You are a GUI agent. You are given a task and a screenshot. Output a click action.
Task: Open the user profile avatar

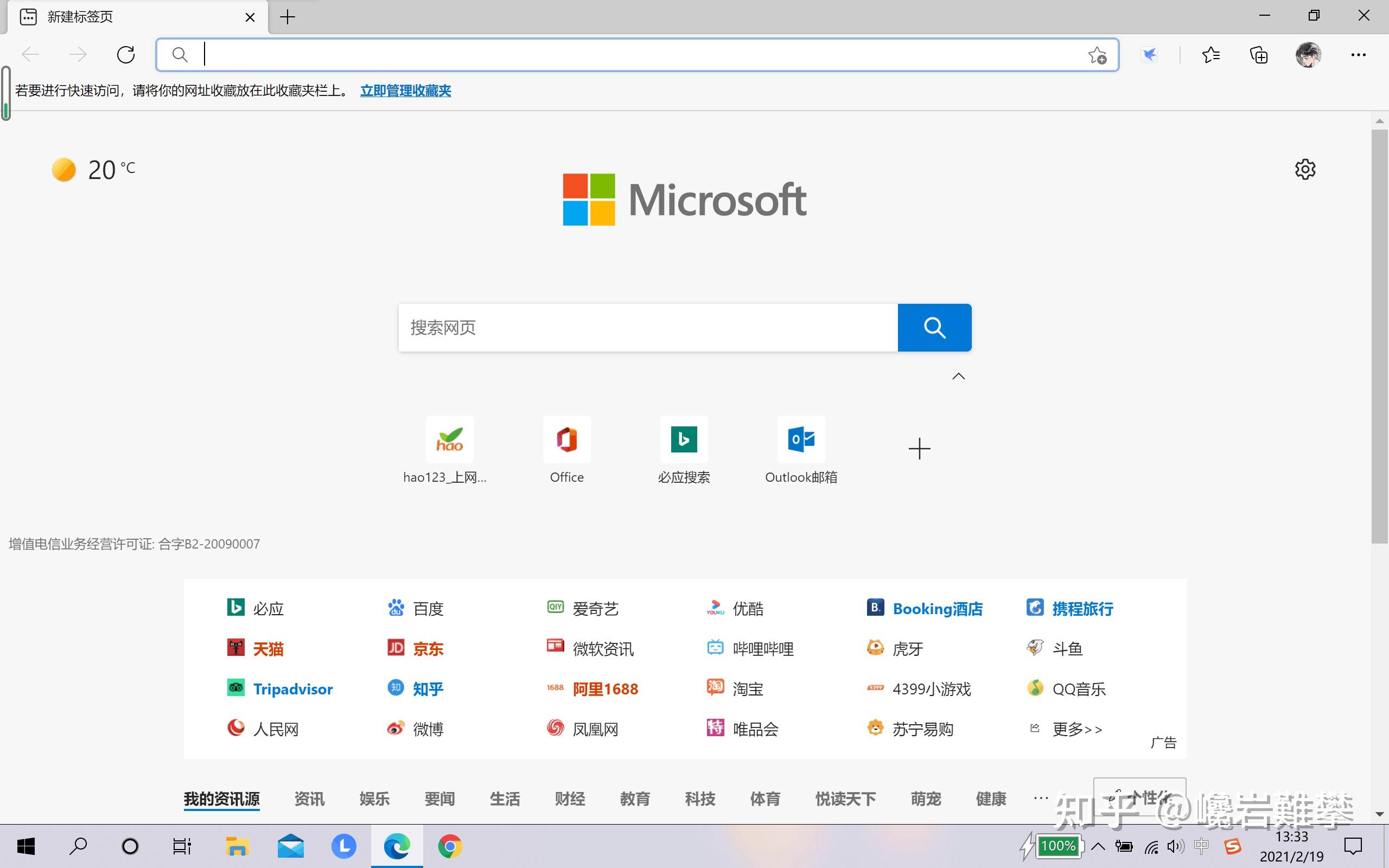(x=1308, y=55)
